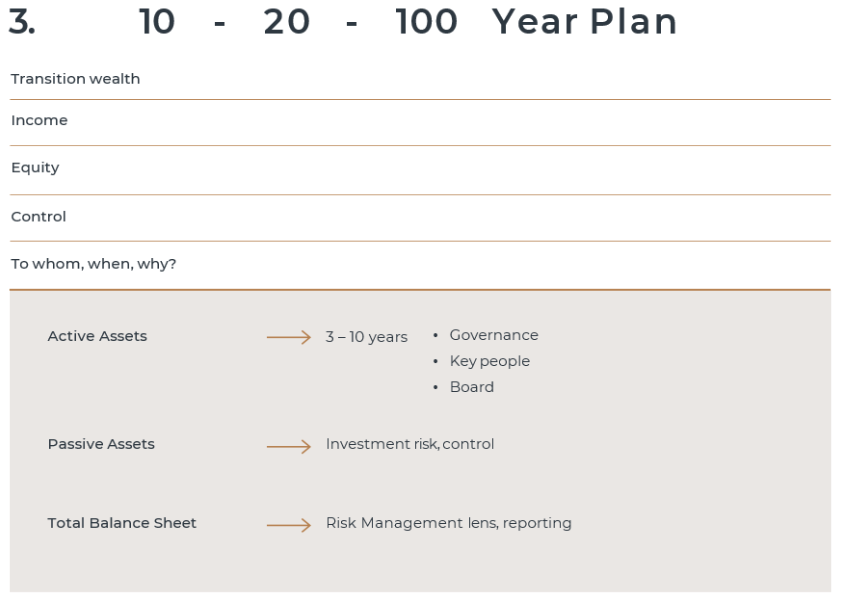The height and width of the screenshot is (603, 847).
Task: Click the 'To whom, when, why?' text
Action: [x=93, y=264]
